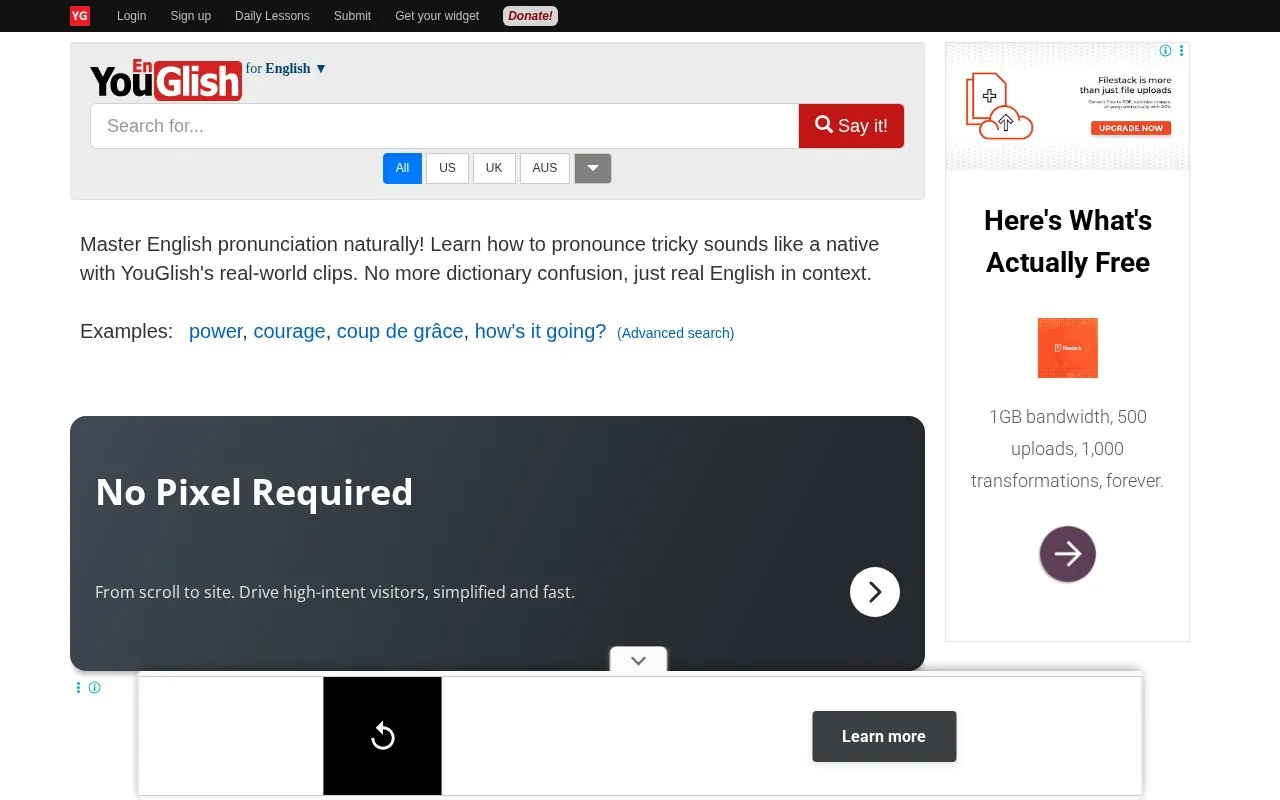Open the English language dropdown
1280x800 pixels.
coord(295,68)
